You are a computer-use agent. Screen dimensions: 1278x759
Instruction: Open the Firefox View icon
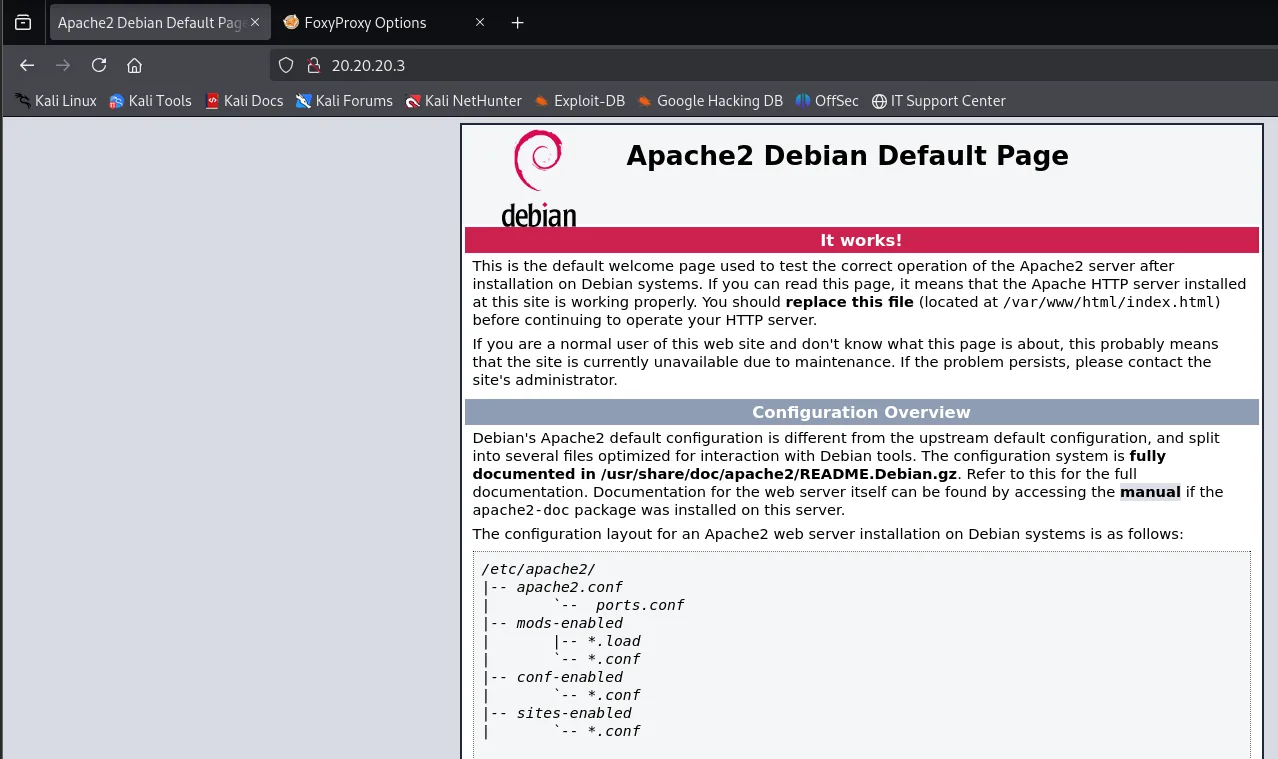coord(23,22)
